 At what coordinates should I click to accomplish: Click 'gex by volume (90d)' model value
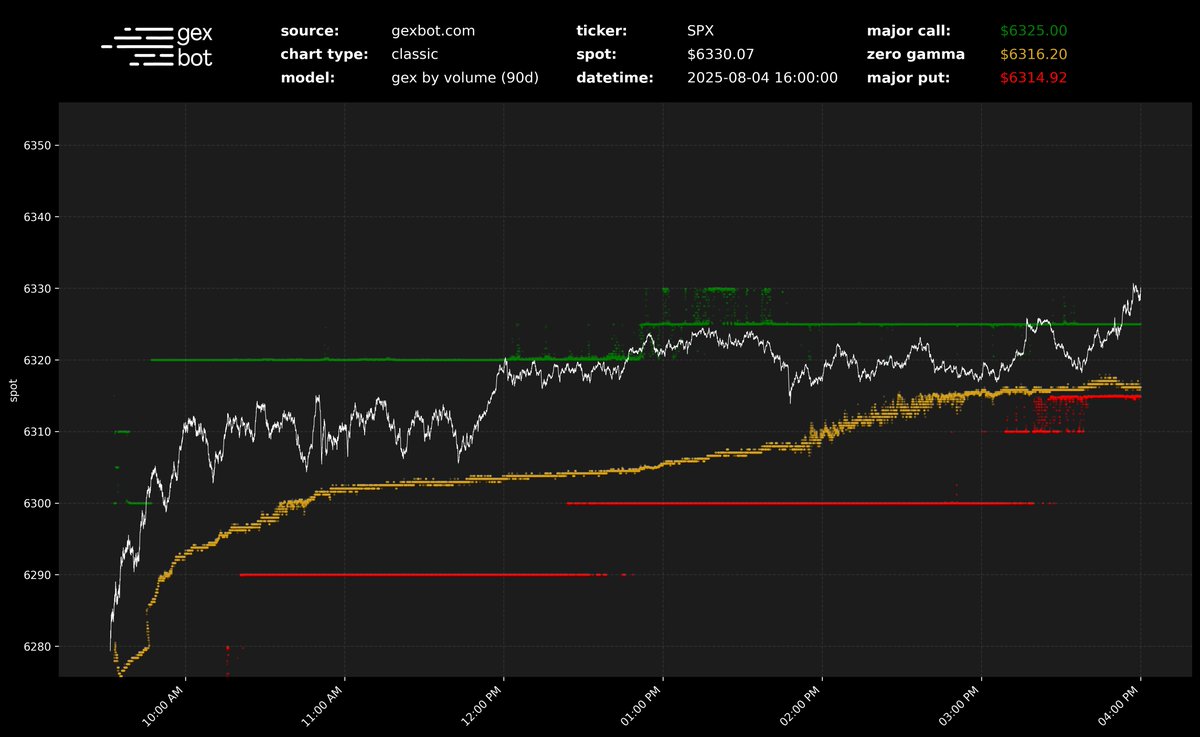coord(465,77)
